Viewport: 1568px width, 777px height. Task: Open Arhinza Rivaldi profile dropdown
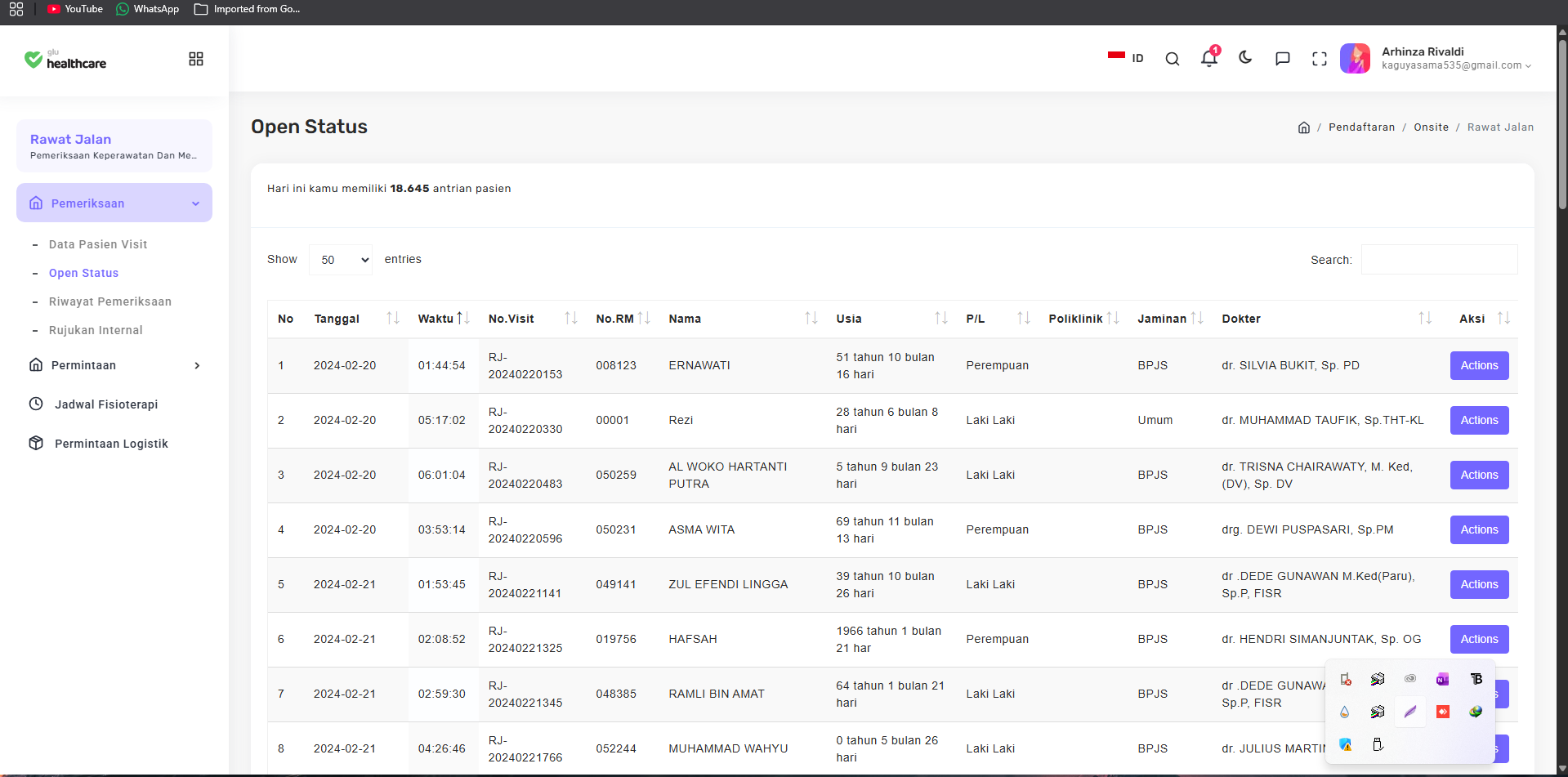[1436, 59]
